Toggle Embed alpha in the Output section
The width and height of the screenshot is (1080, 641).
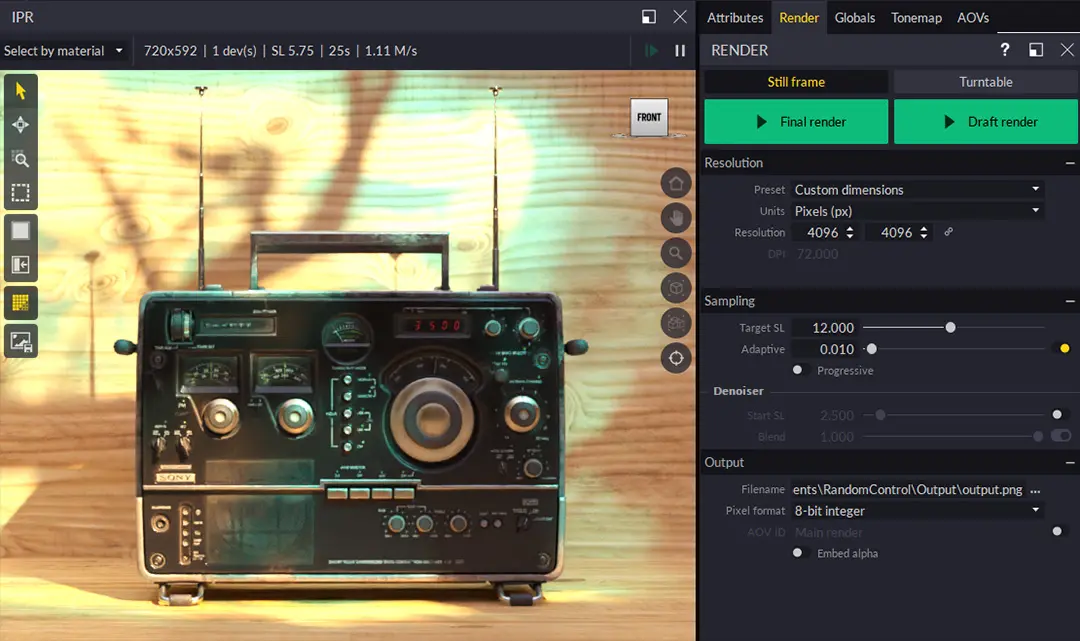797,553
